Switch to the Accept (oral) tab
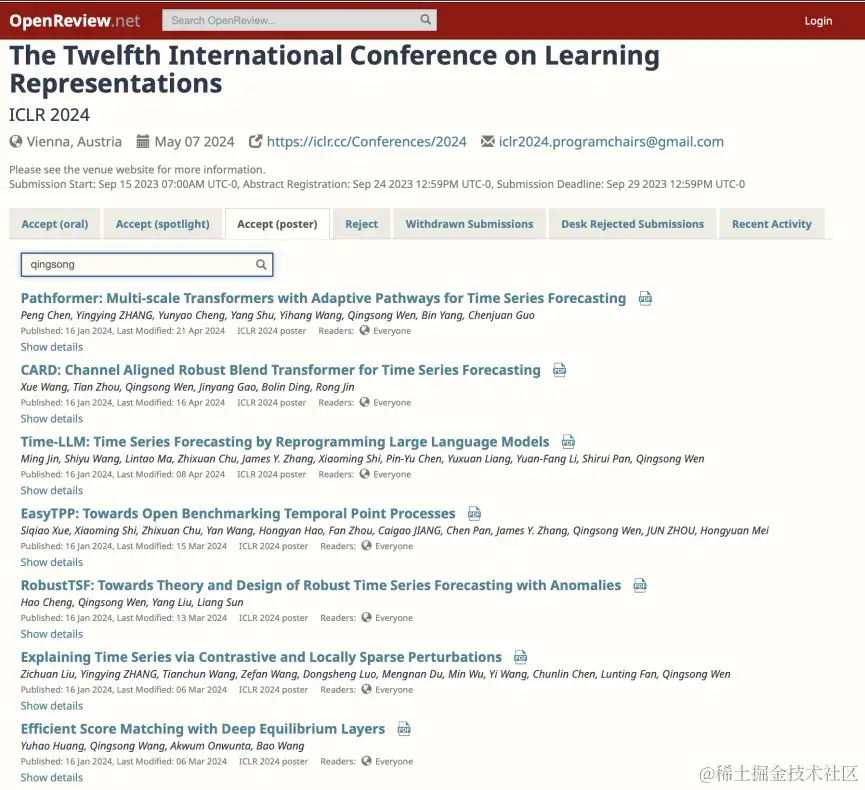This screenshot has height=790, width=865. (55, 224)
